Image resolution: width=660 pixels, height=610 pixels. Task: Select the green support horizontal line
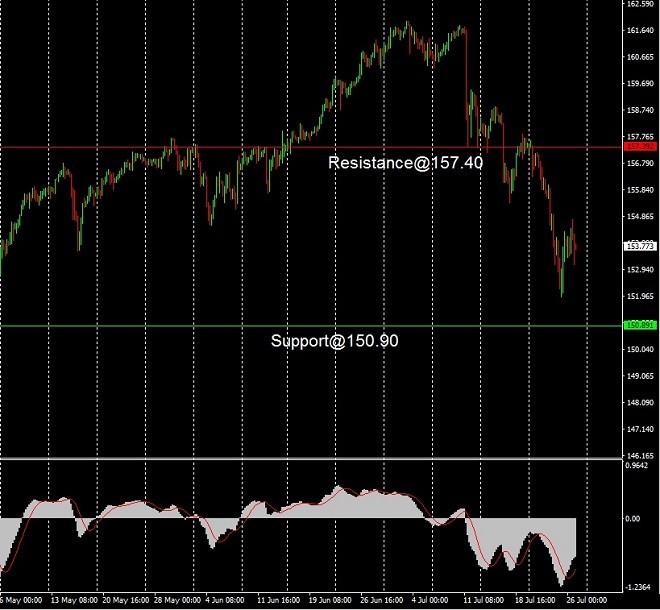tap(311, 326)
